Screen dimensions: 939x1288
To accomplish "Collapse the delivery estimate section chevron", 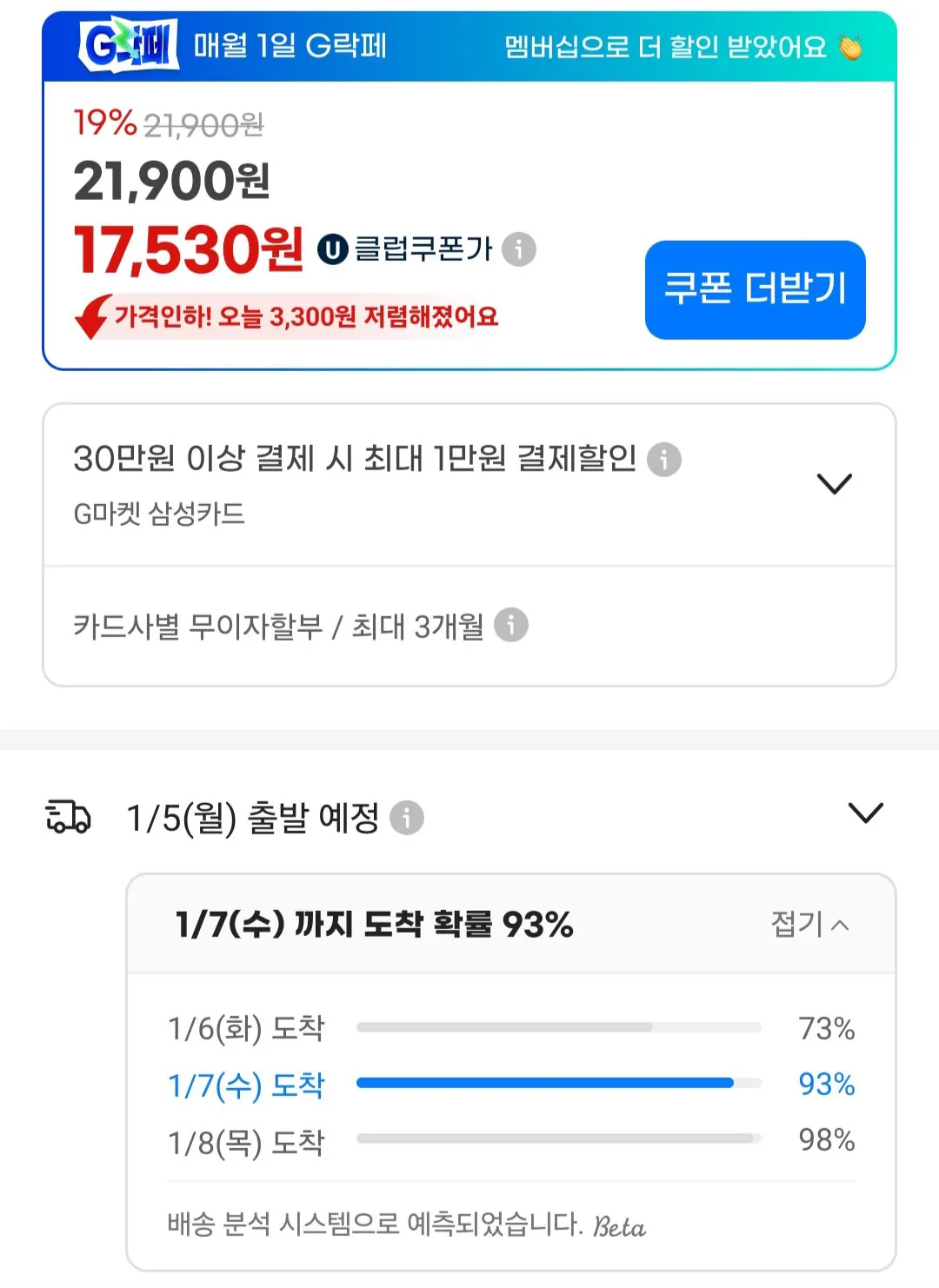I will point(863,813).
